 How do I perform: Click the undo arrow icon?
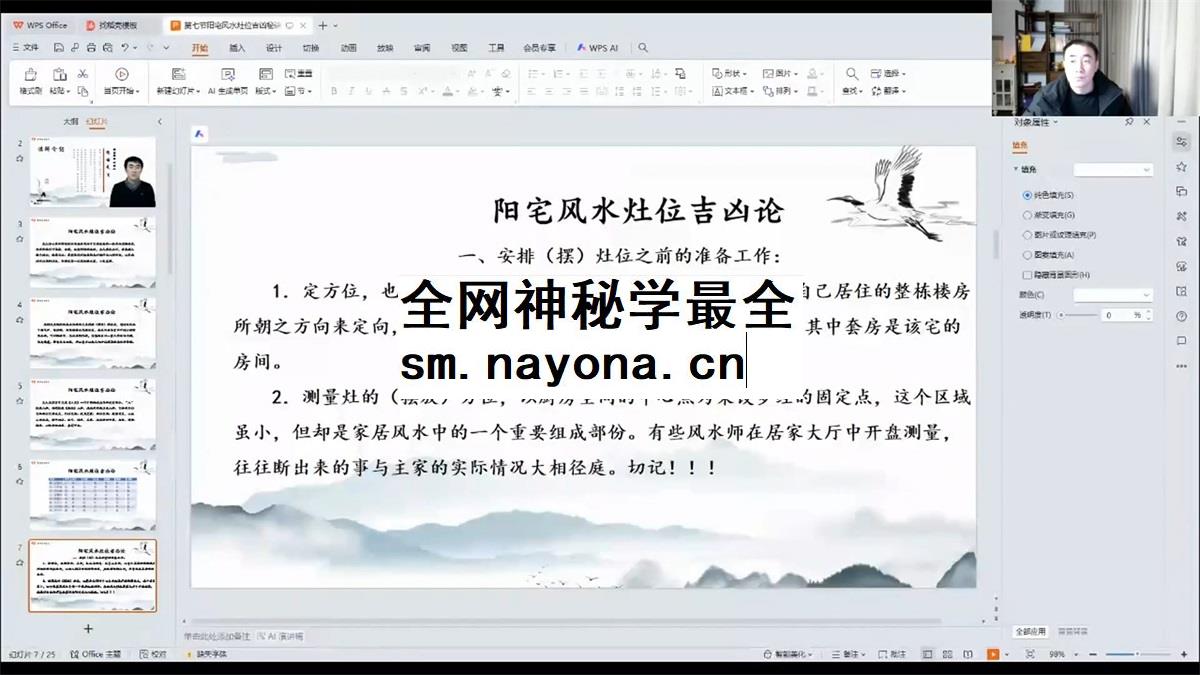click(125, 47)
